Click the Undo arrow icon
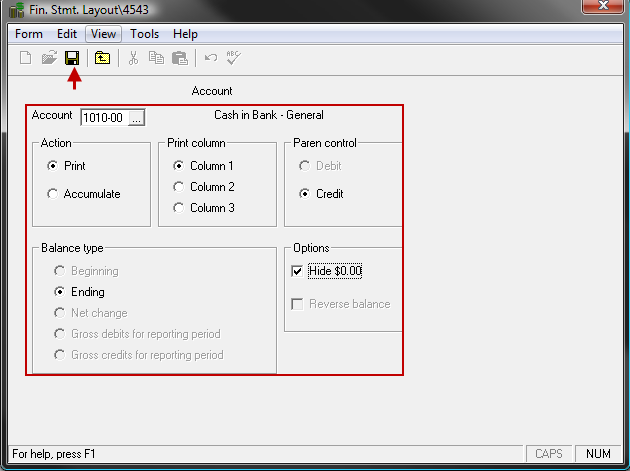 [x=211, y=58]
